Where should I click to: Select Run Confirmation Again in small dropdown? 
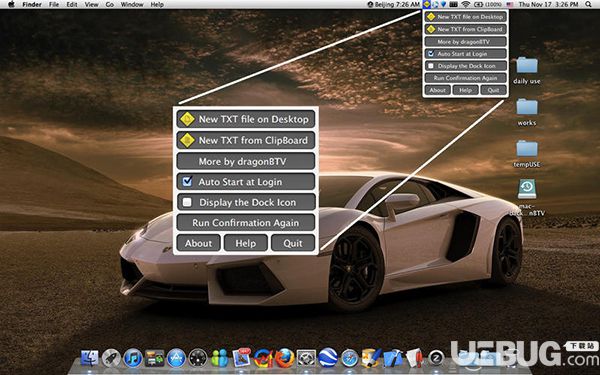(466, 78)
